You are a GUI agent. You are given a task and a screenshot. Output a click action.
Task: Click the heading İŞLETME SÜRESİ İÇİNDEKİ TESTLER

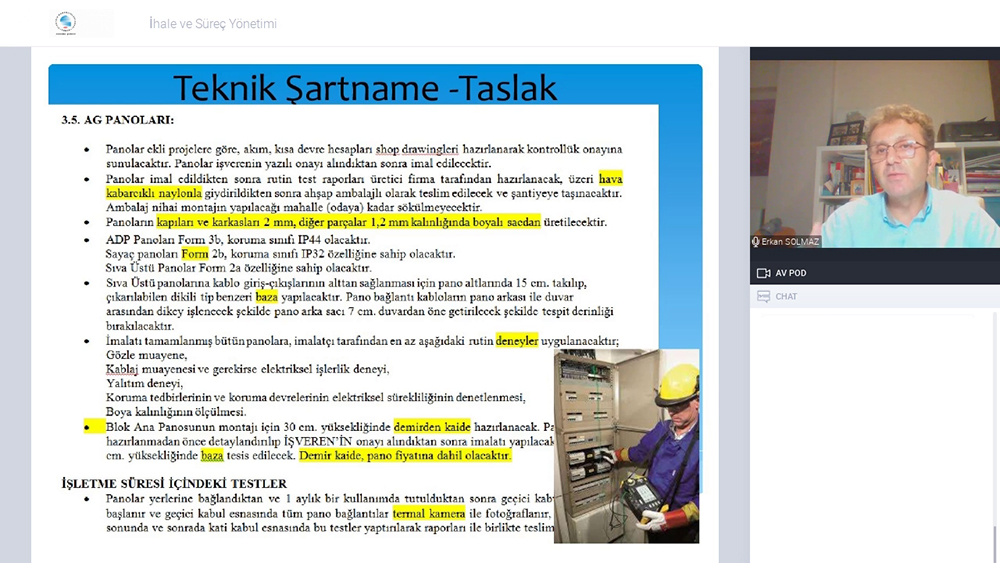[174, 483]
